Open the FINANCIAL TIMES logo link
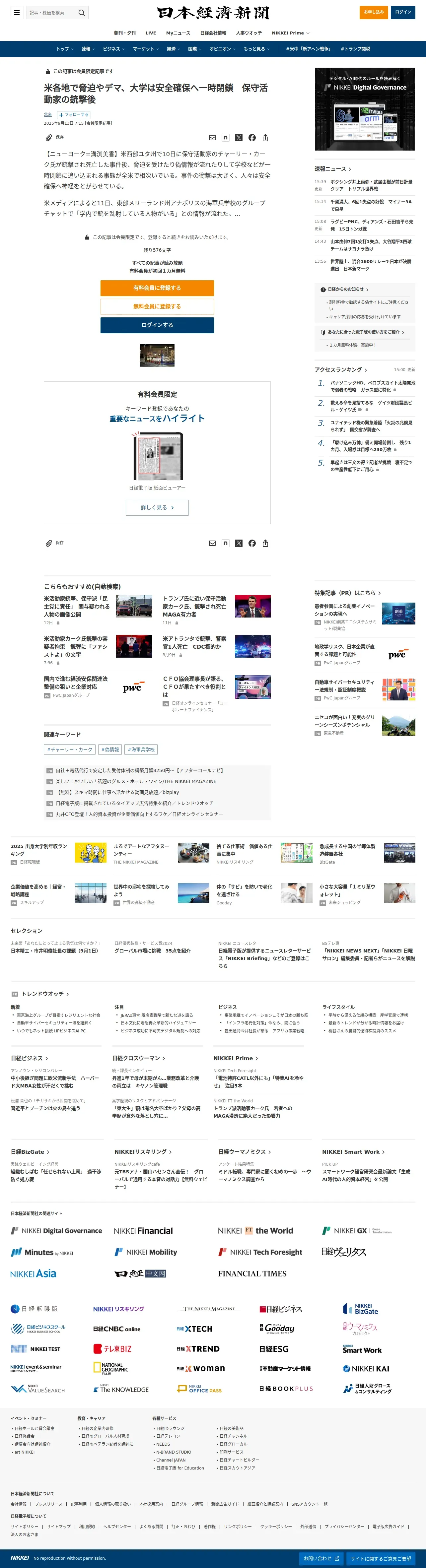This screenshot has width=426, height=1568. pyautogui.click(x=252, y=1274)
